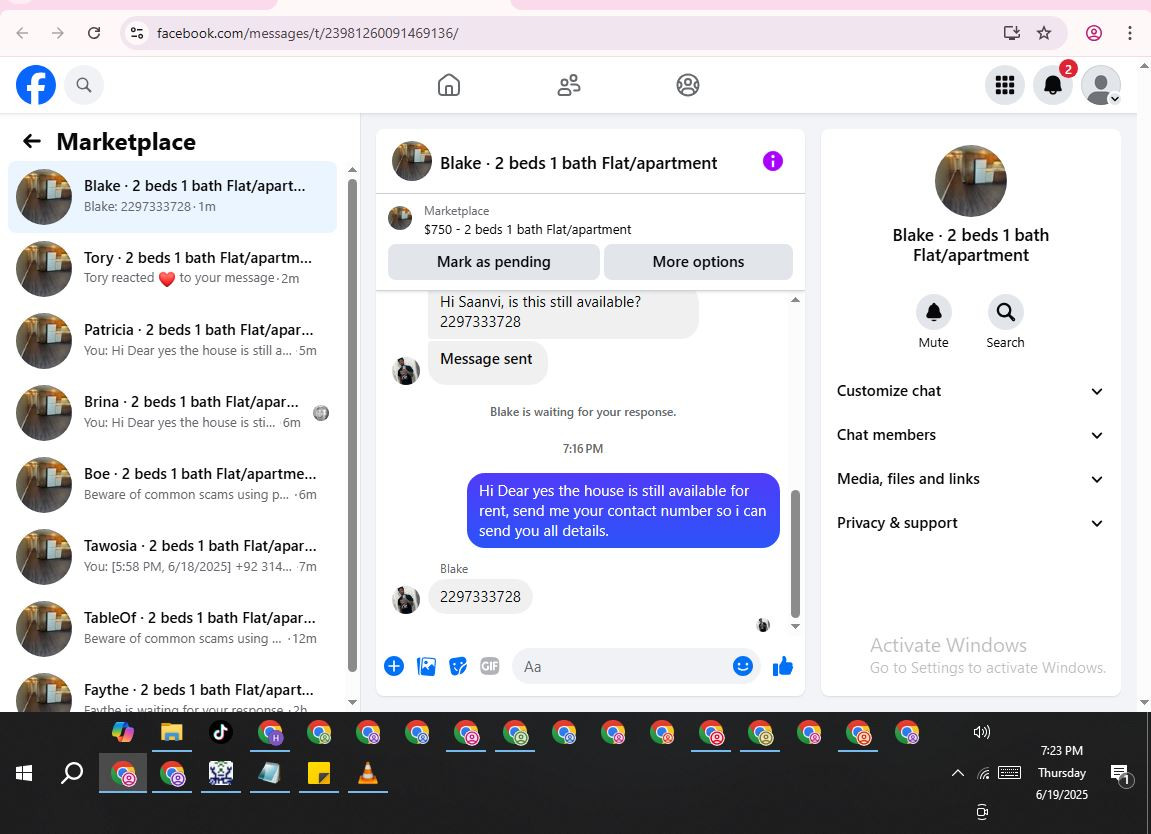This screenshot has width=1151, height=834.
Task: Open the emoji picker smiley icon
Action: [742, 666]
